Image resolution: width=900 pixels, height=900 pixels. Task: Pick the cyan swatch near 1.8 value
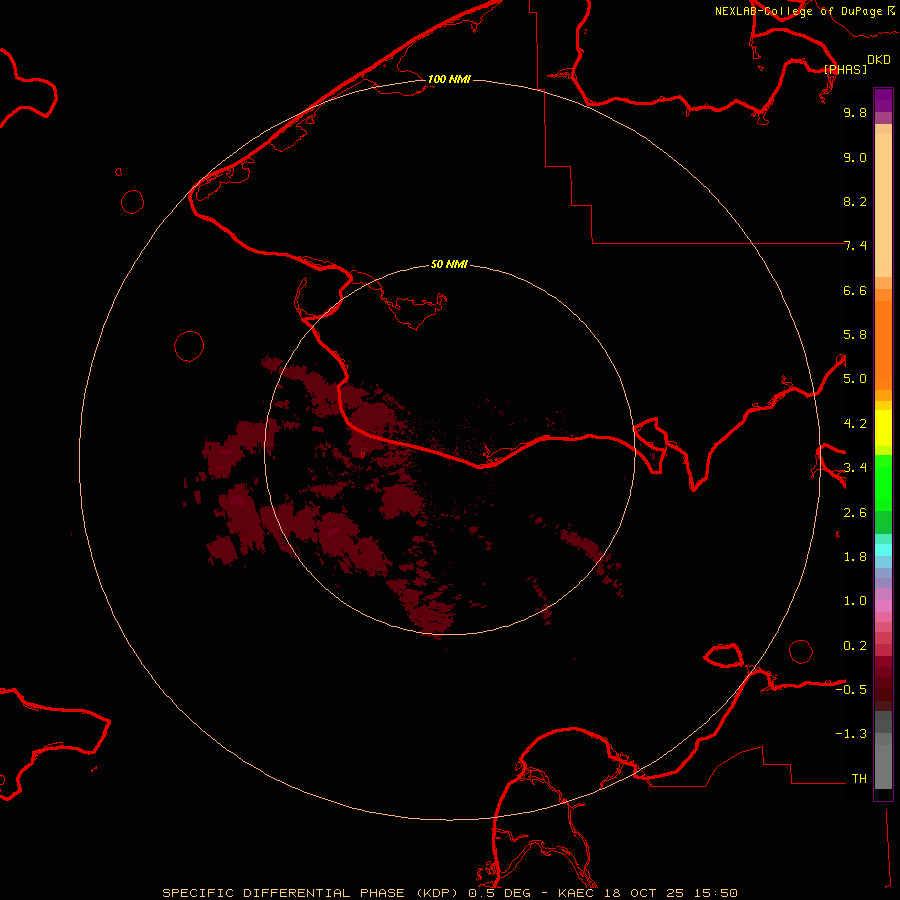[x=883, y=549]
